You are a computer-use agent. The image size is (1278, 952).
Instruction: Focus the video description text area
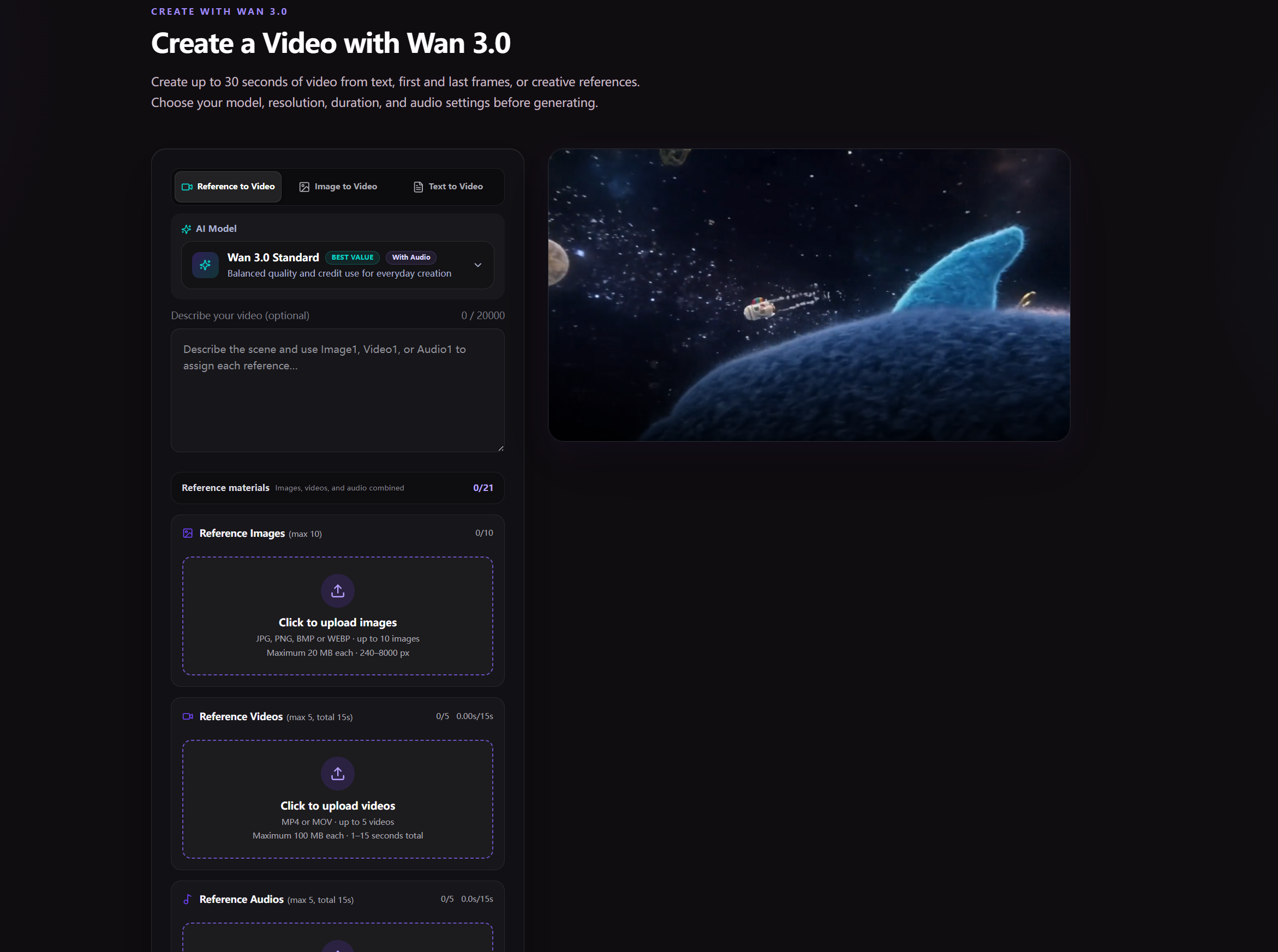click(x=338, y=391)
